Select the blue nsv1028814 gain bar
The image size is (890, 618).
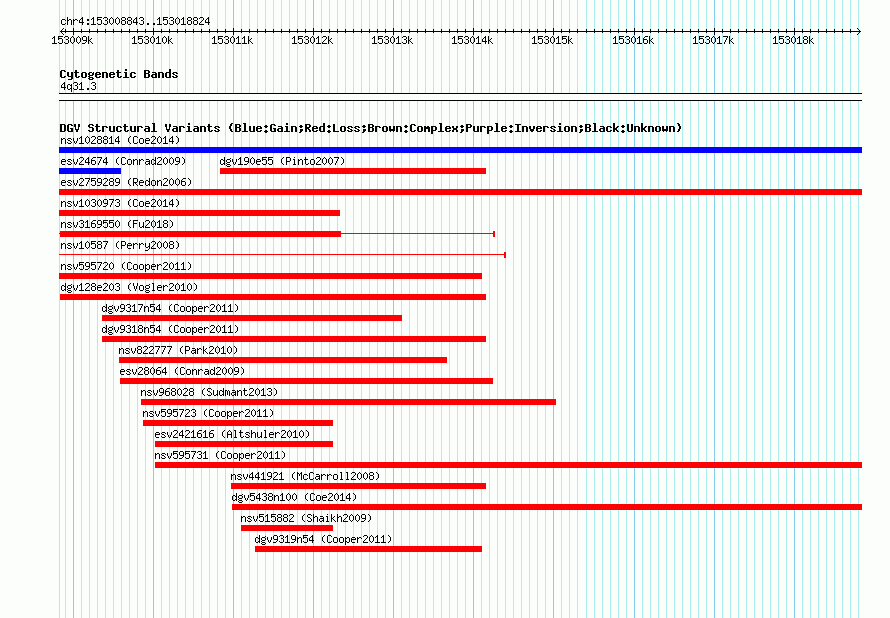[x=460, y=150]
